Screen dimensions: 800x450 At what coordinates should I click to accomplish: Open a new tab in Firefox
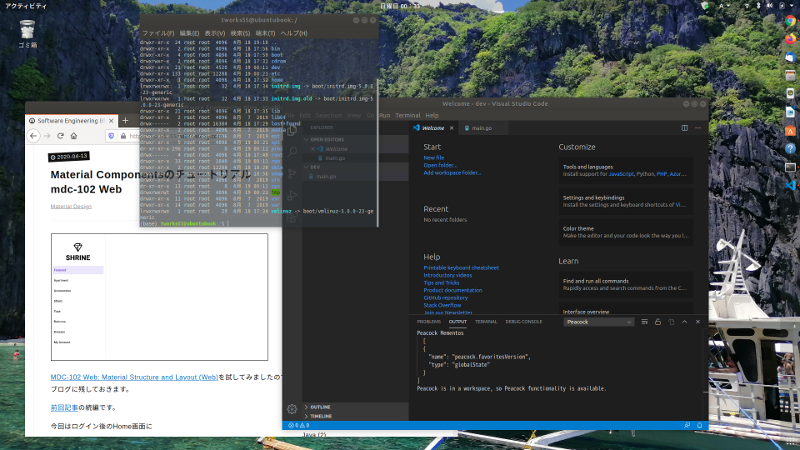click(x=126, y=120)
